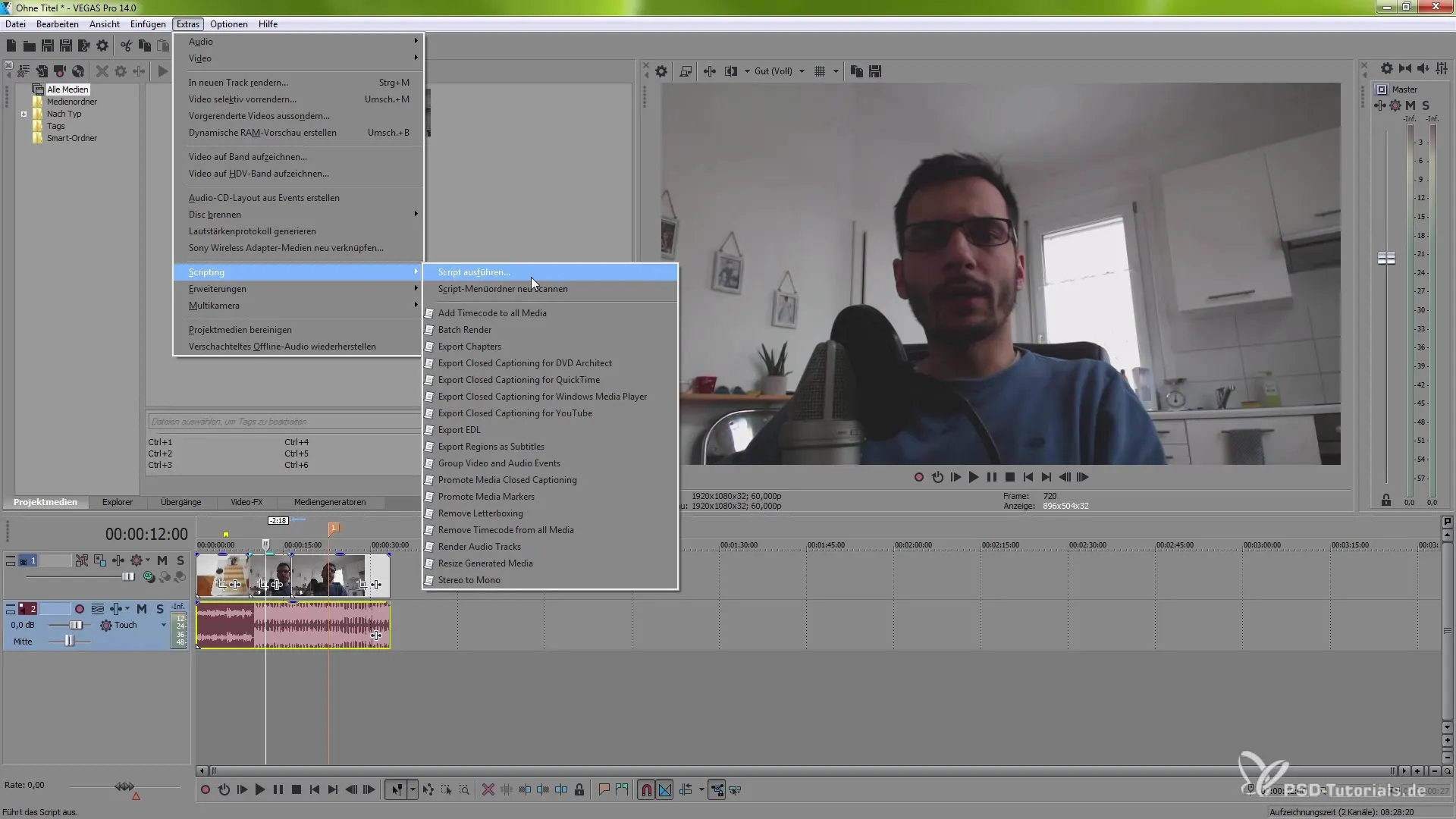Click the red delete X in bottom toolbar
Viewport: 1456px width, 819px height.
click(x=488, y=790)
